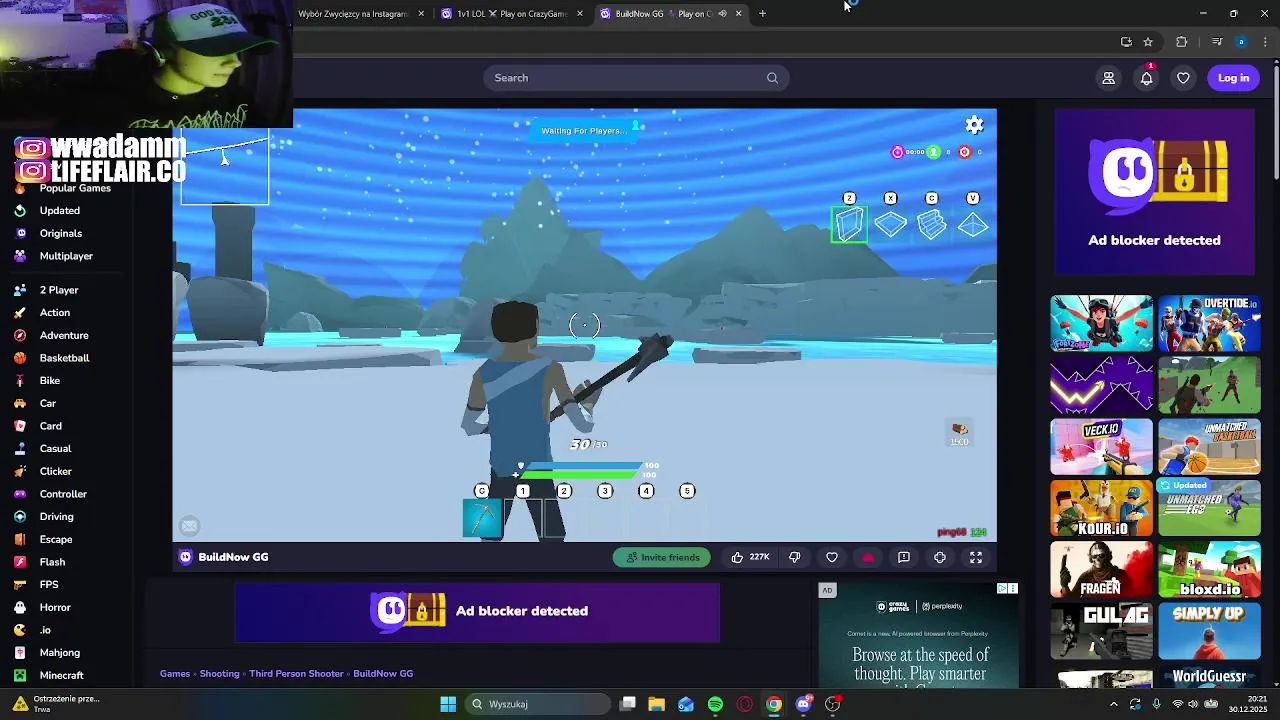Viewport: 1280px width, 720px height.
Task: Click the install app icon in address bar
Action: pyautogui.click(x=1126, y=42)
